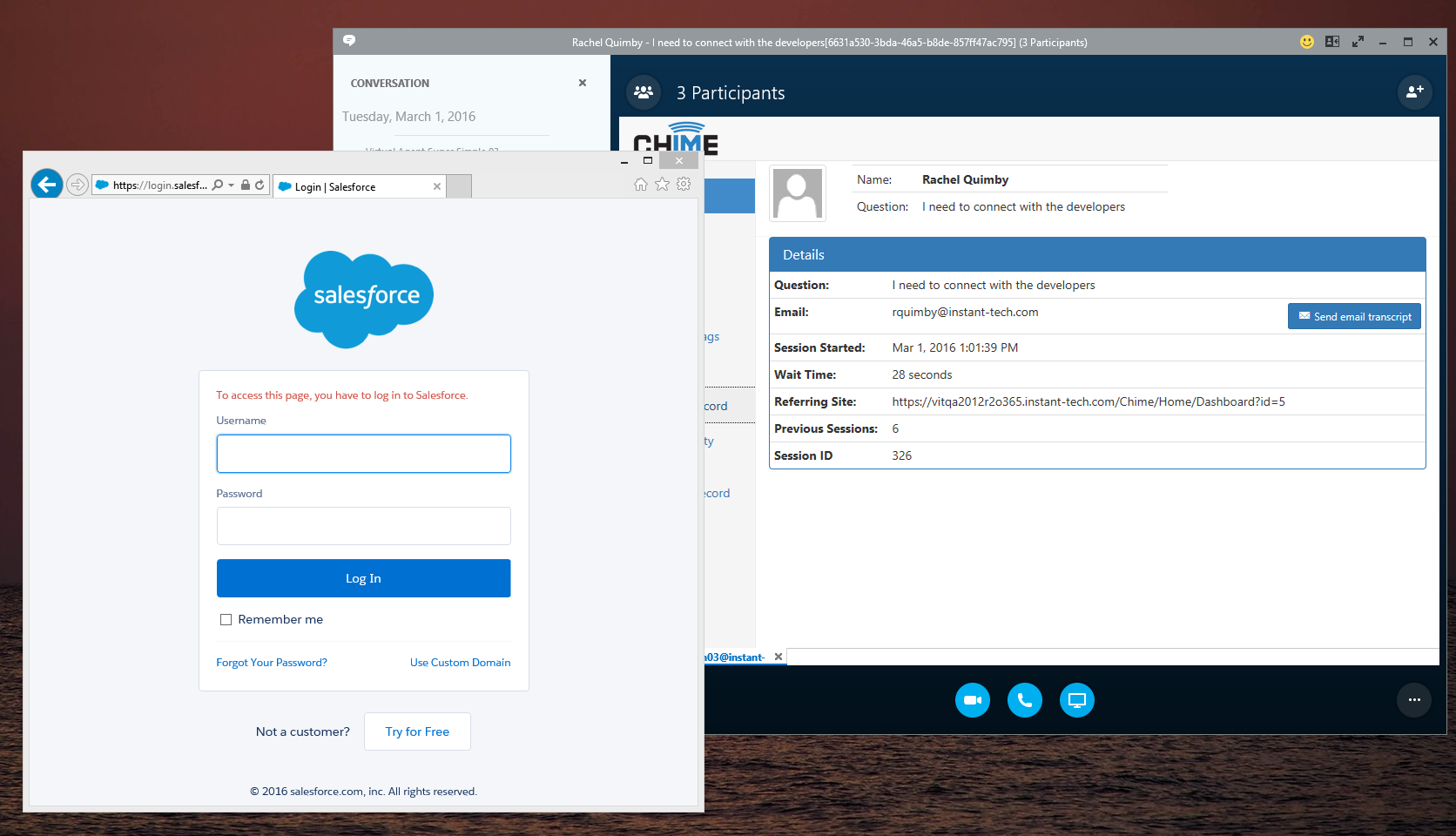Open the participants group icon
The height and width of the screenshot is (836, 1456).
coord(644,91)
